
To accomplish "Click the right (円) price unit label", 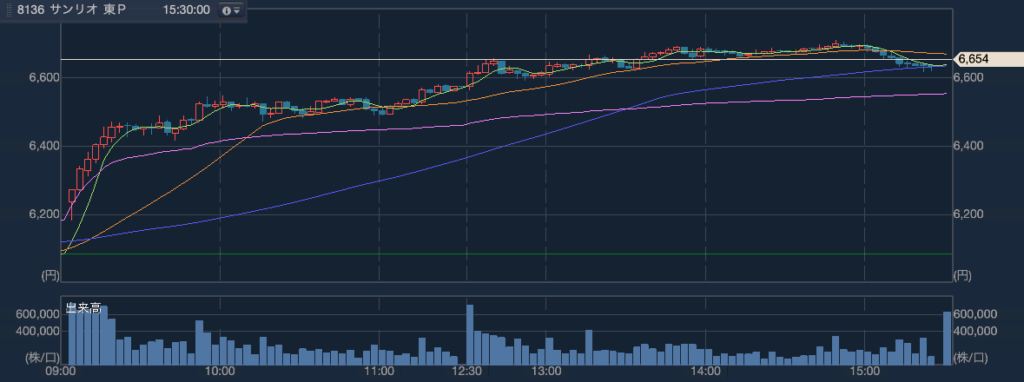I will pyautogui.click(x=963, y=276).
